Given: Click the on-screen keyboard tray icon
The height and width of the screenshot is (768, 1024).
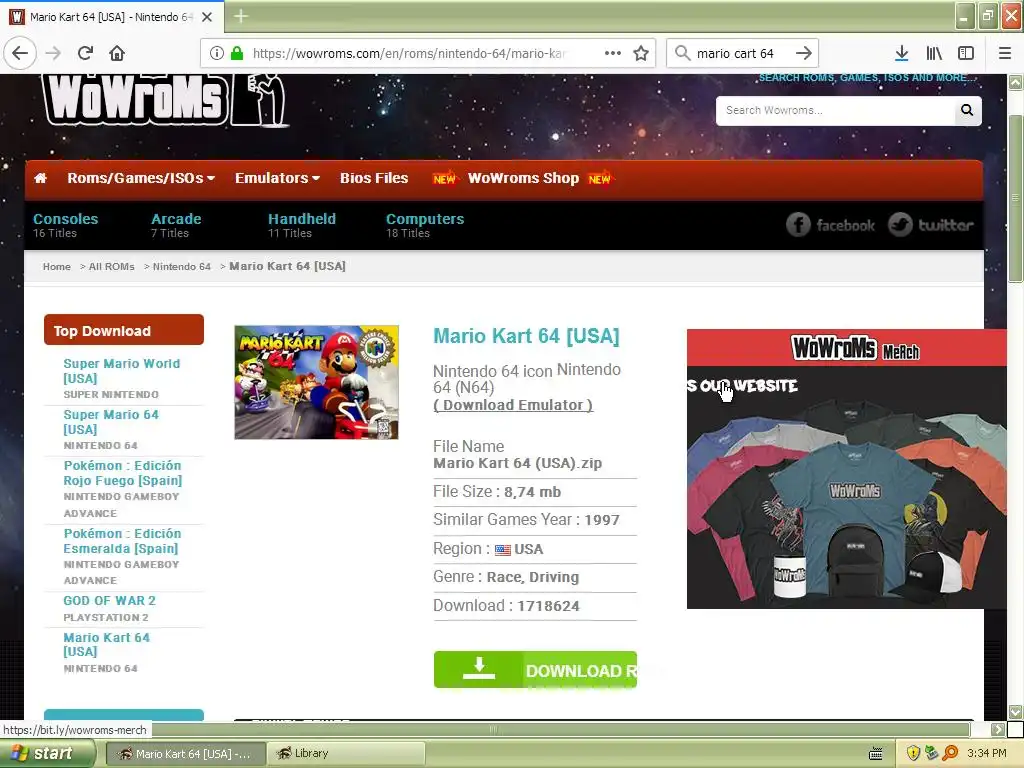Looking at the screenshot, I should (876, 754).
